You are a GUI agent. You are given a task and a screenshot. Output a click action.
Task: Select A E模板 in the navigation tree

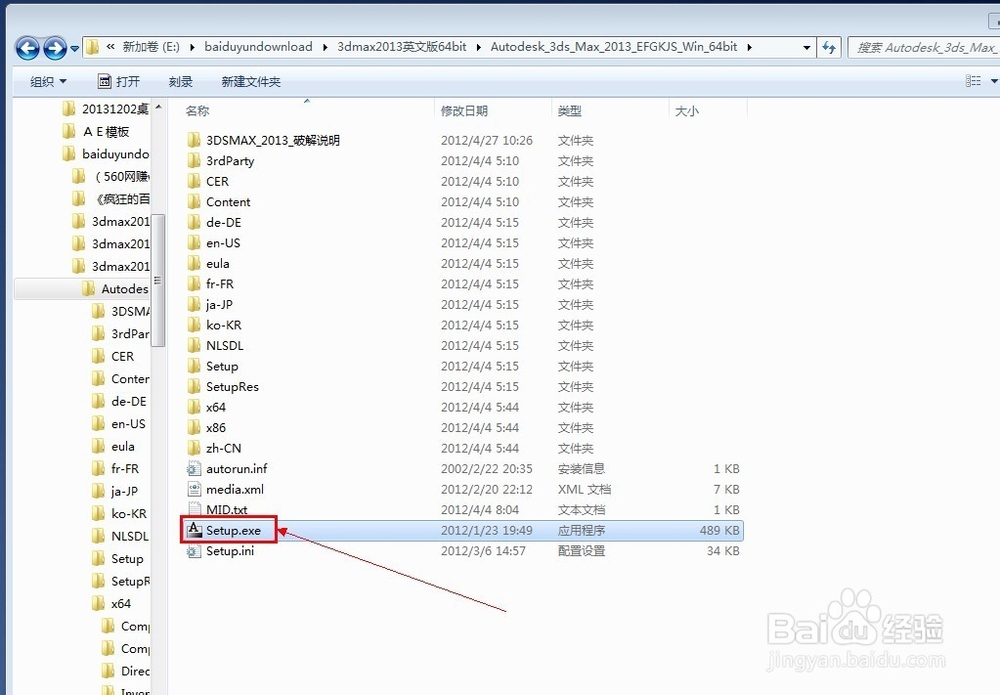click(106, 131)
